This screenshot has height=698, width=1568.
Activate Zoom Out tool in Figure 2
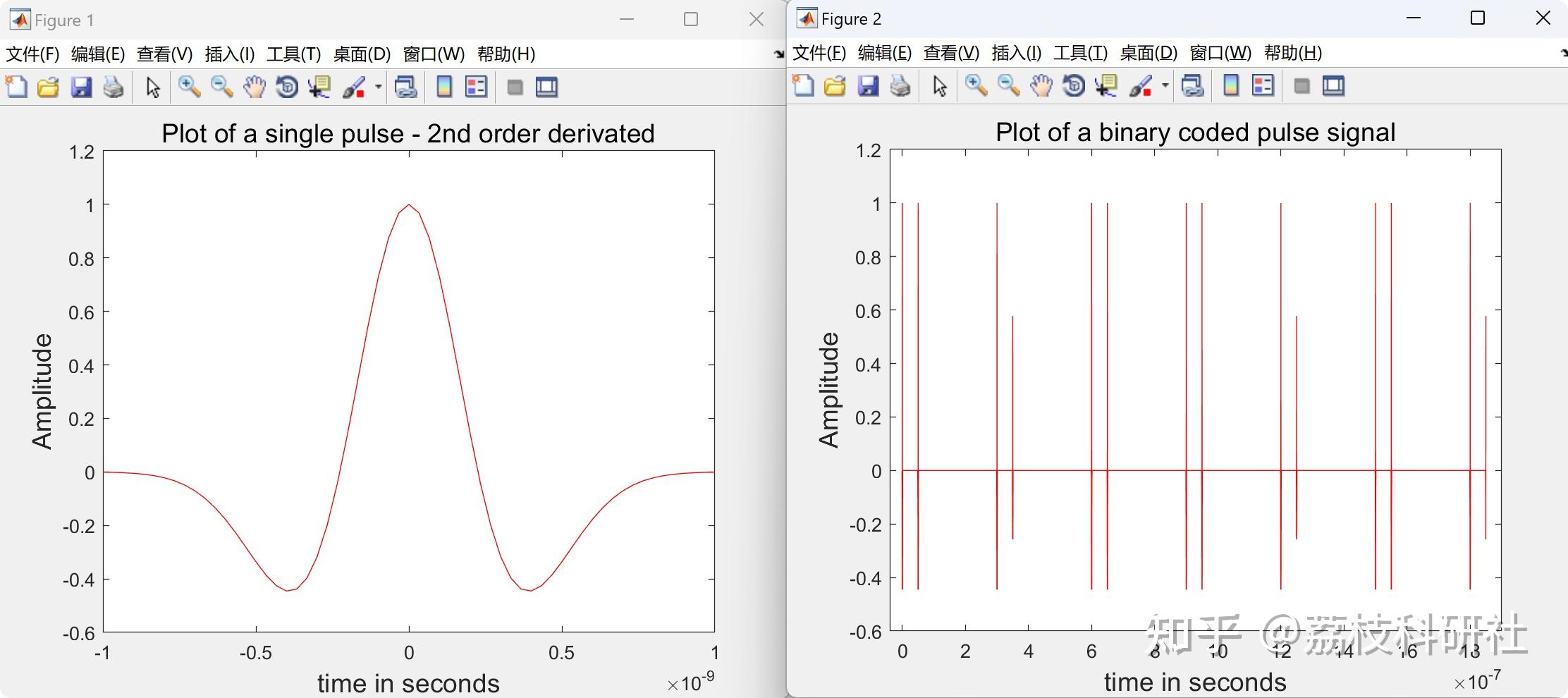1008,85
